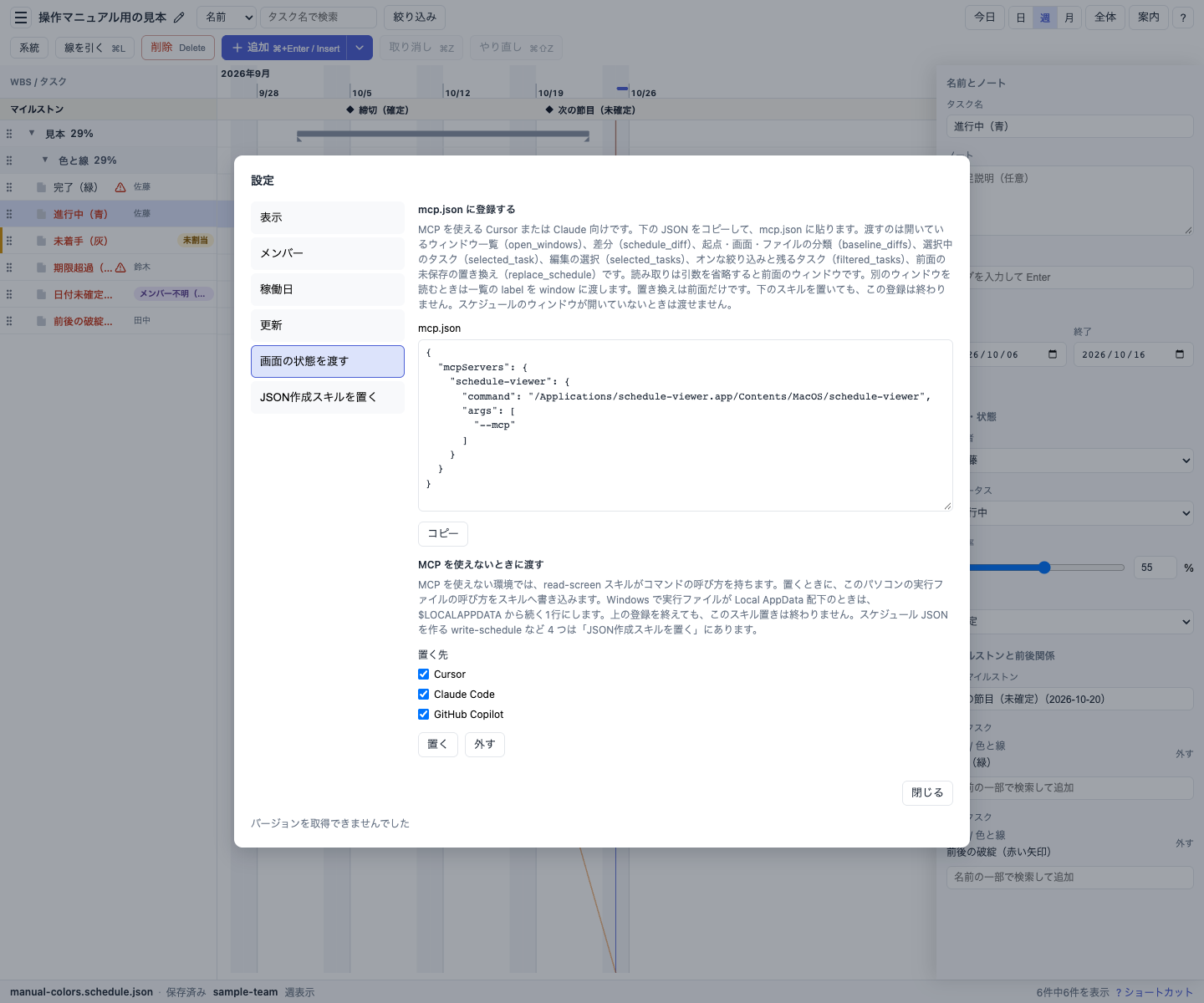This screenshot has width=1204, height=1003.
Task: Click the file icon of the 未着手（灰） task
Action: (41, 241)
